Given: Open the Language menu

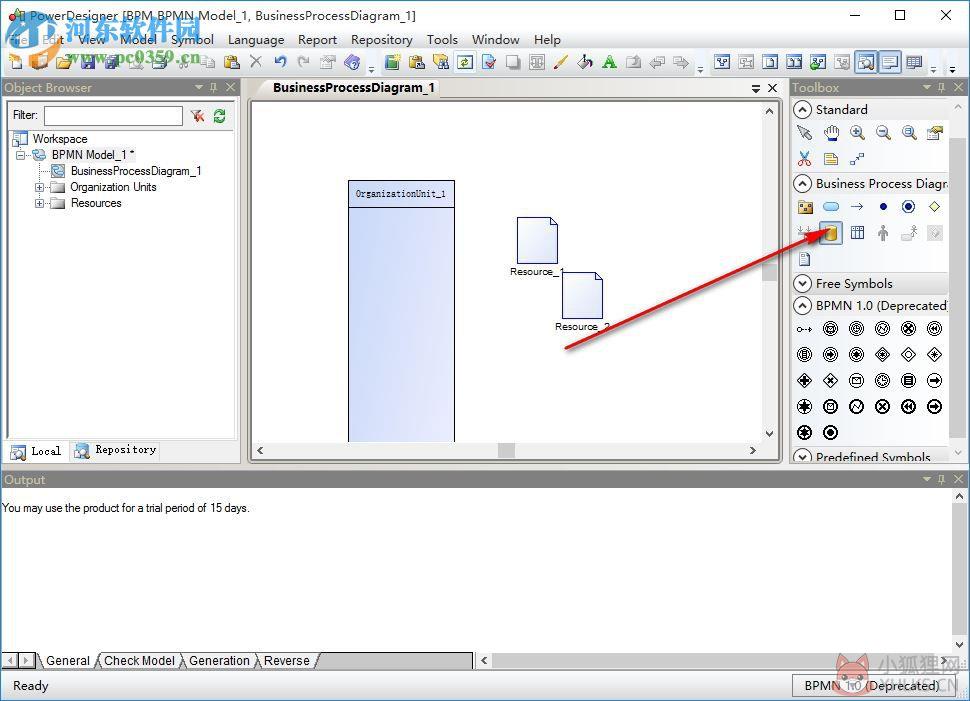Looking at the screenshot, I should point(256,40).
